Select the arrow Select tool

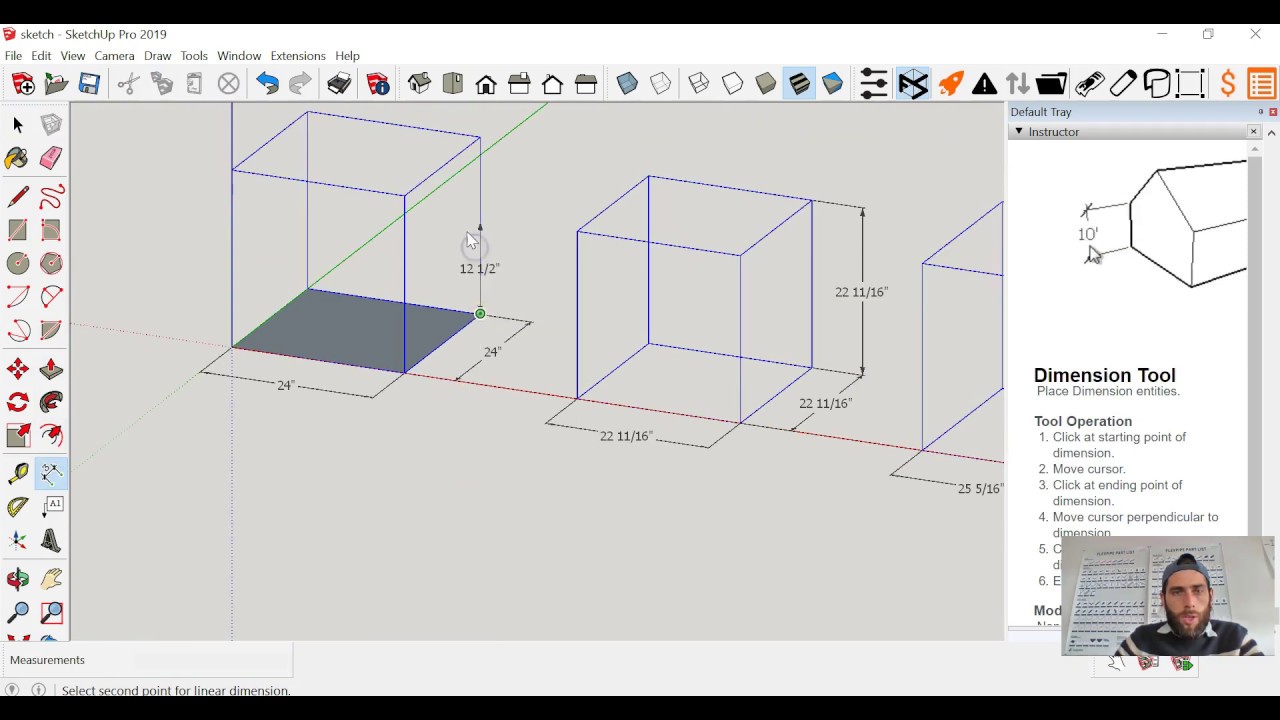pos(17,125)
